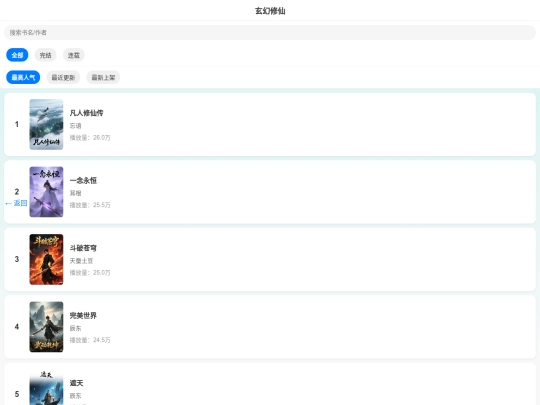This screenshot has height=405, width=540.
Task: Open the 斗破苍穹 cover thumbnail
Action: pyautogui.click(x=46, y=259)
